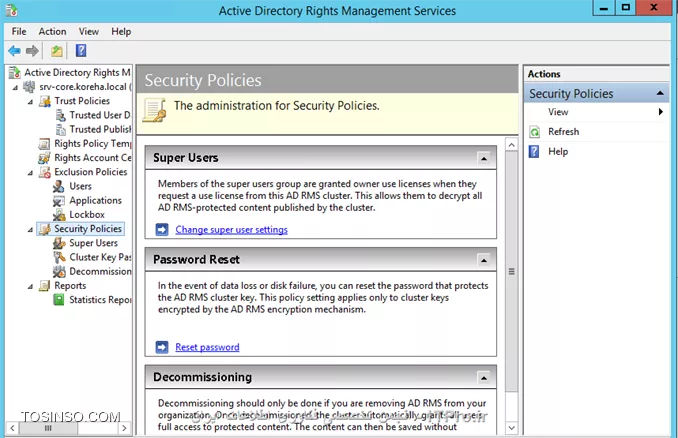Click the tree pane horizontal scrollbar thumb
Screen dimensions: 678x438
[48, 428]
